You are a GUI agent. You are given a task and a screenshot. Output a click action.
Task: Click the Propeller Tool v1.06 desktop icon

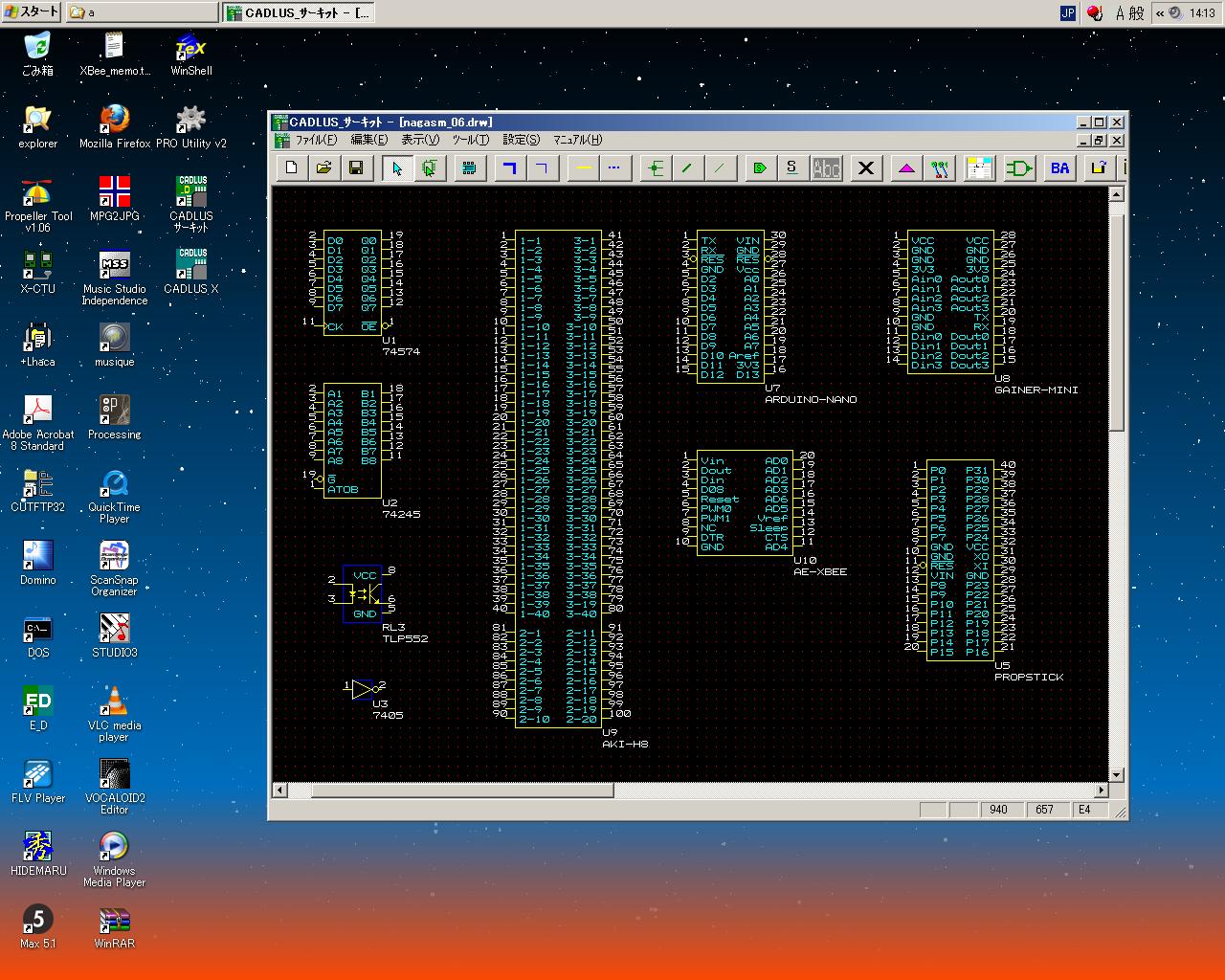pos(38,206)
